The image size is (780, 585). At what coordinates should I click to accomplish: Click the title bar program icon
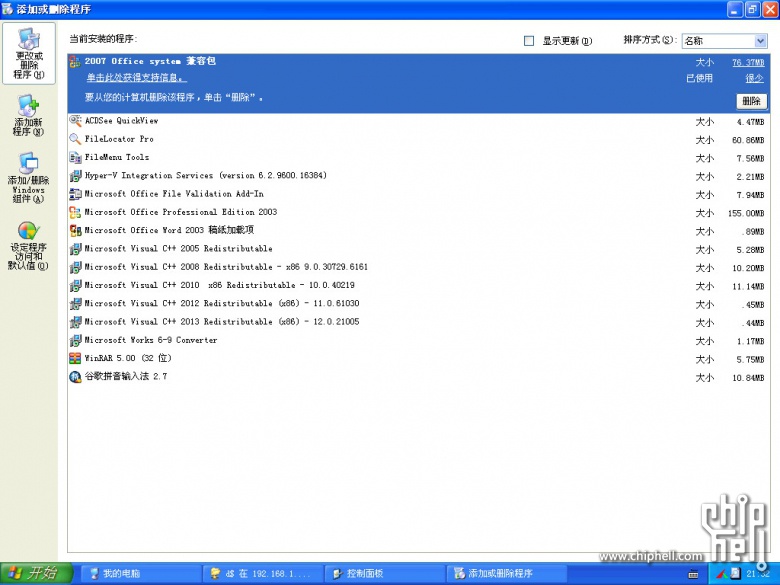7,9
